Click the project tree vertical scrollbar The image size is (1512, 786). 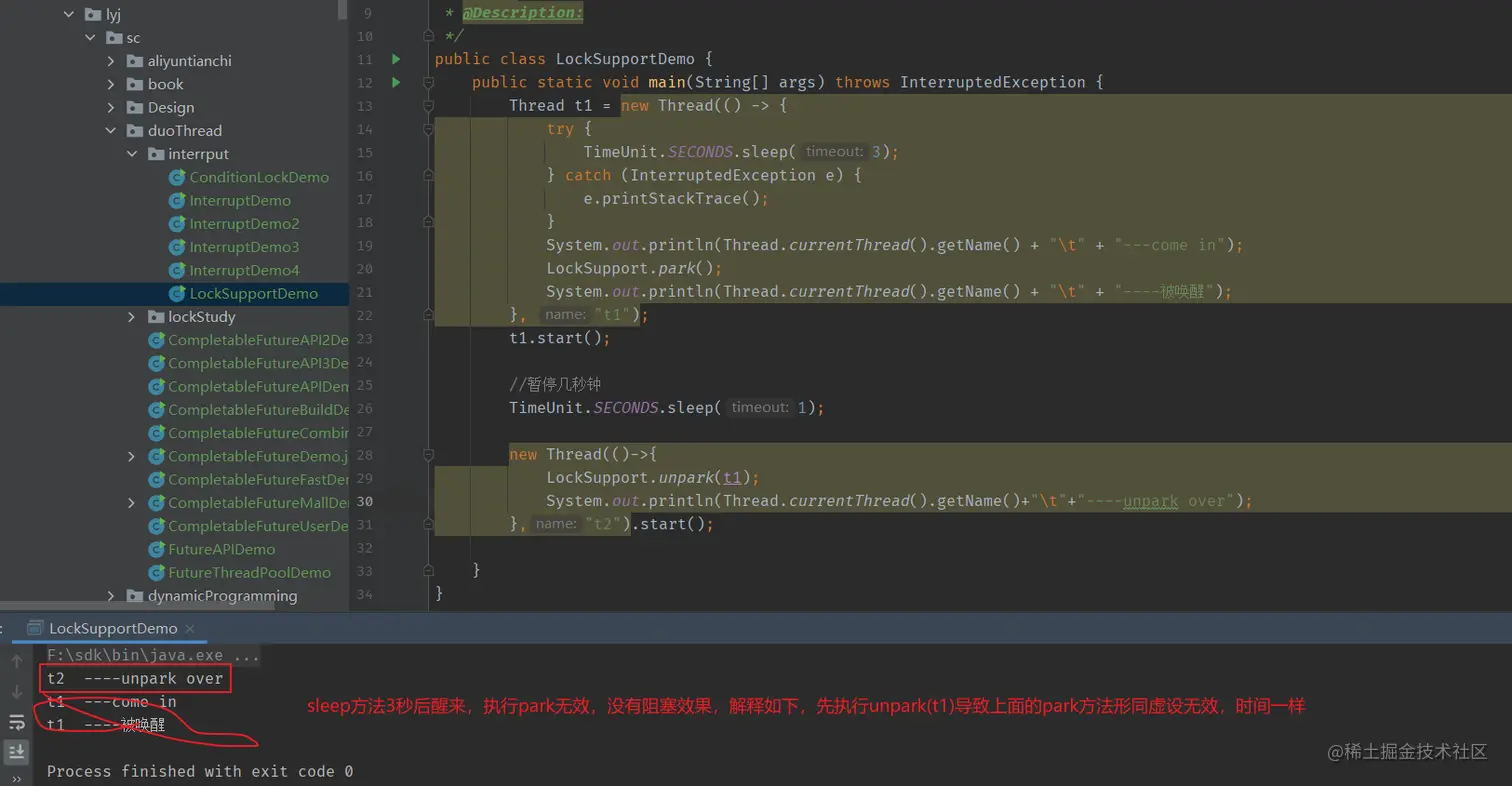(x=343, y=10)
